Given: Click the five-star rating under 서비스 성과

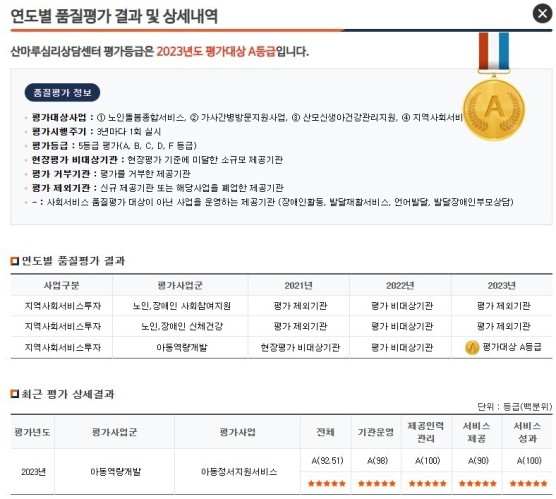Looking at the screenshot, I should click(x=528, y=483).
